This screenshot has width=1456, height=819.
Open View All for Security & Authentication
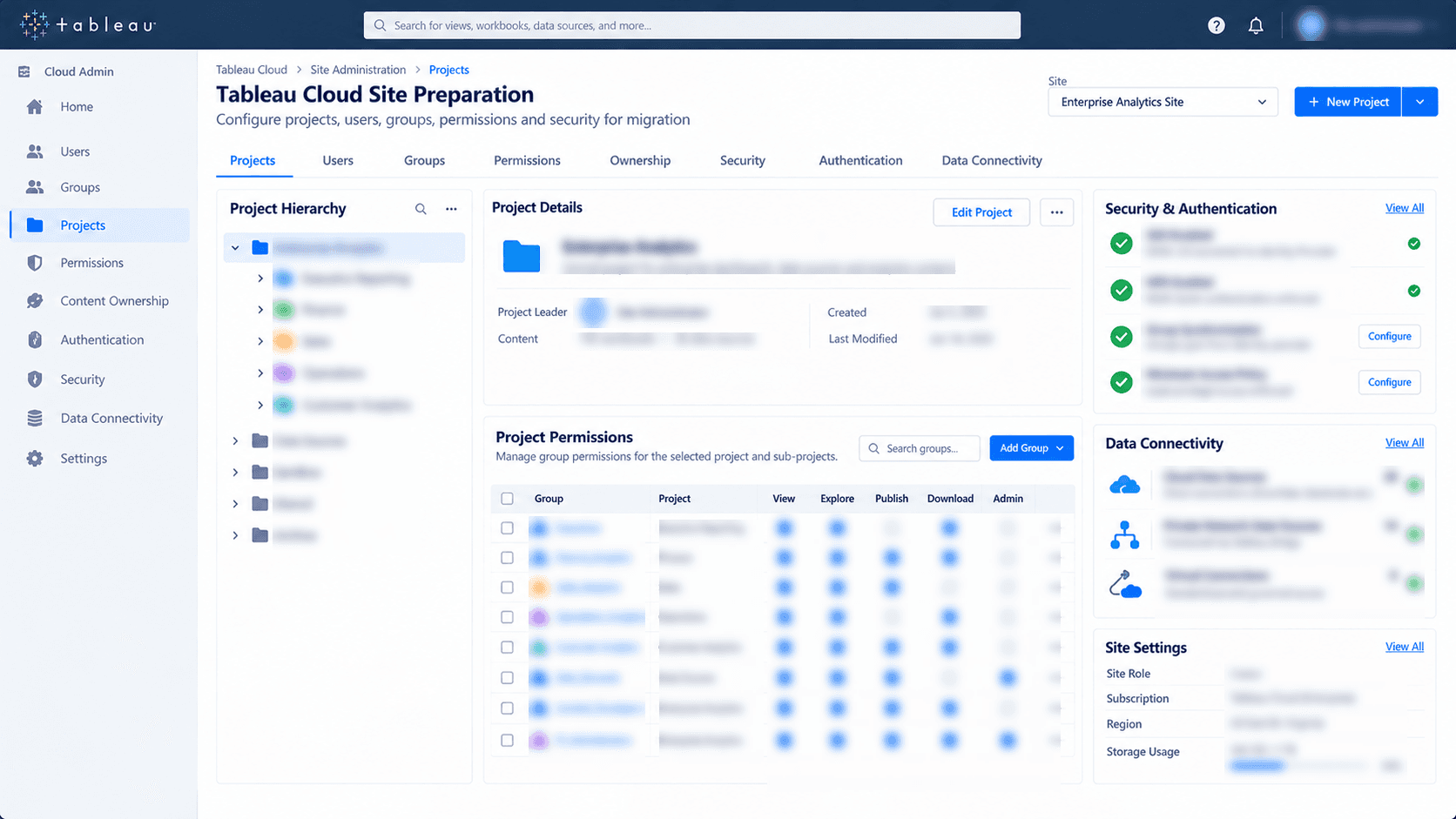coord(1405,208)
